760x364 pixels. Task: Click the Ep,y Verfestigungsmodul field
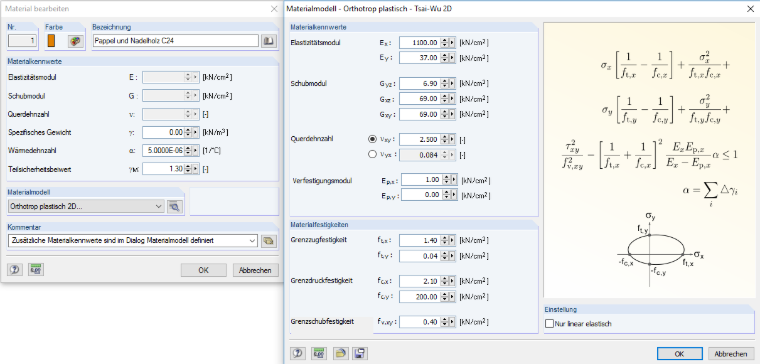421,195
